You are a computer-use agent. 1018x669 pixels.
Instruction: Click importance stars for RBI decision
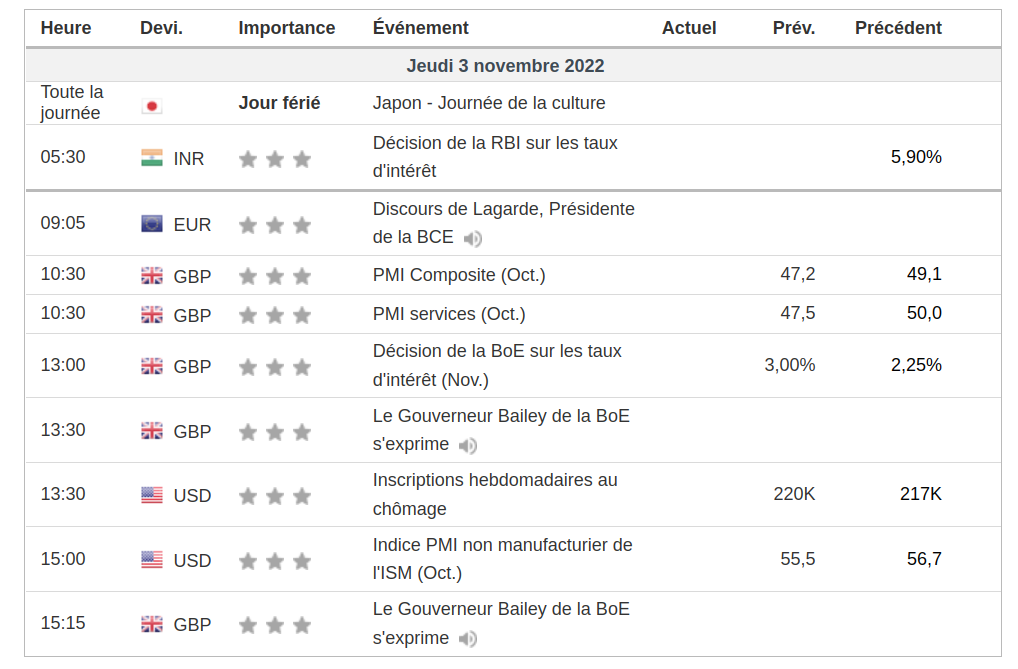275,159
